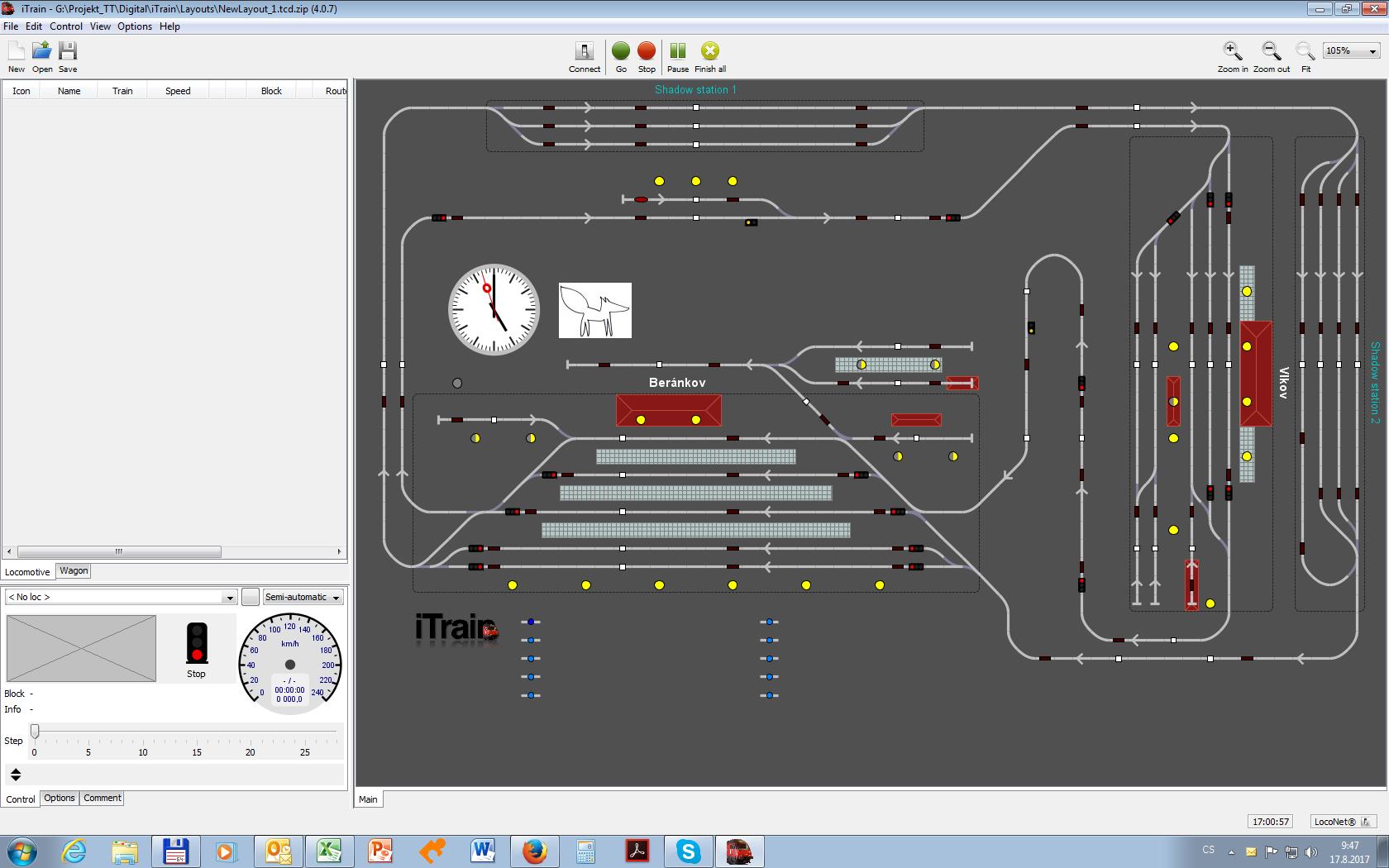Click the Finish all icon
The width and height of the screenshot is (1389, 868).
[x=710, y=52]
